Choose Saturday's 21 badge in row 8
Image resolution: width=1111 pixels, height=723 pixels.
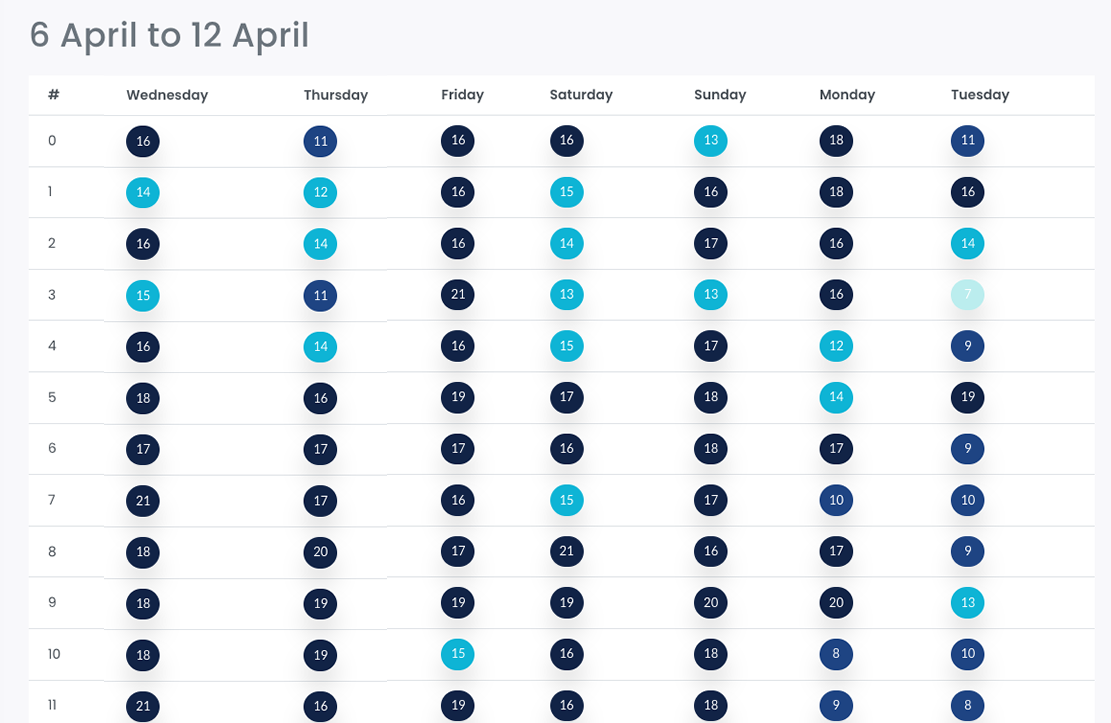coord(566,551)
